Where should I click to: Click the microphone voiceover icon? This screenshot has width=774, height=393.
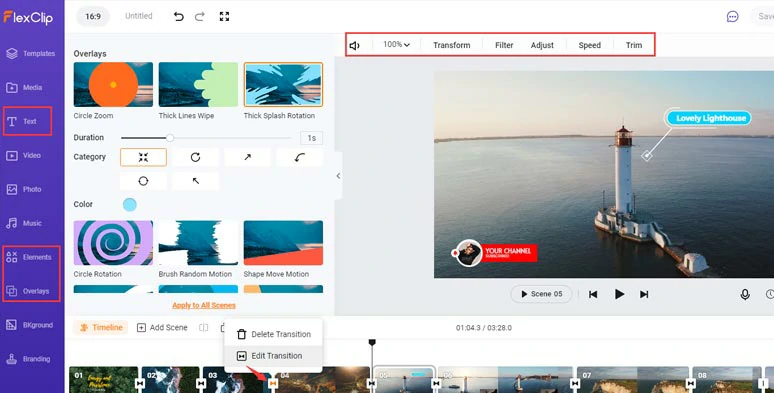point(745,294)
